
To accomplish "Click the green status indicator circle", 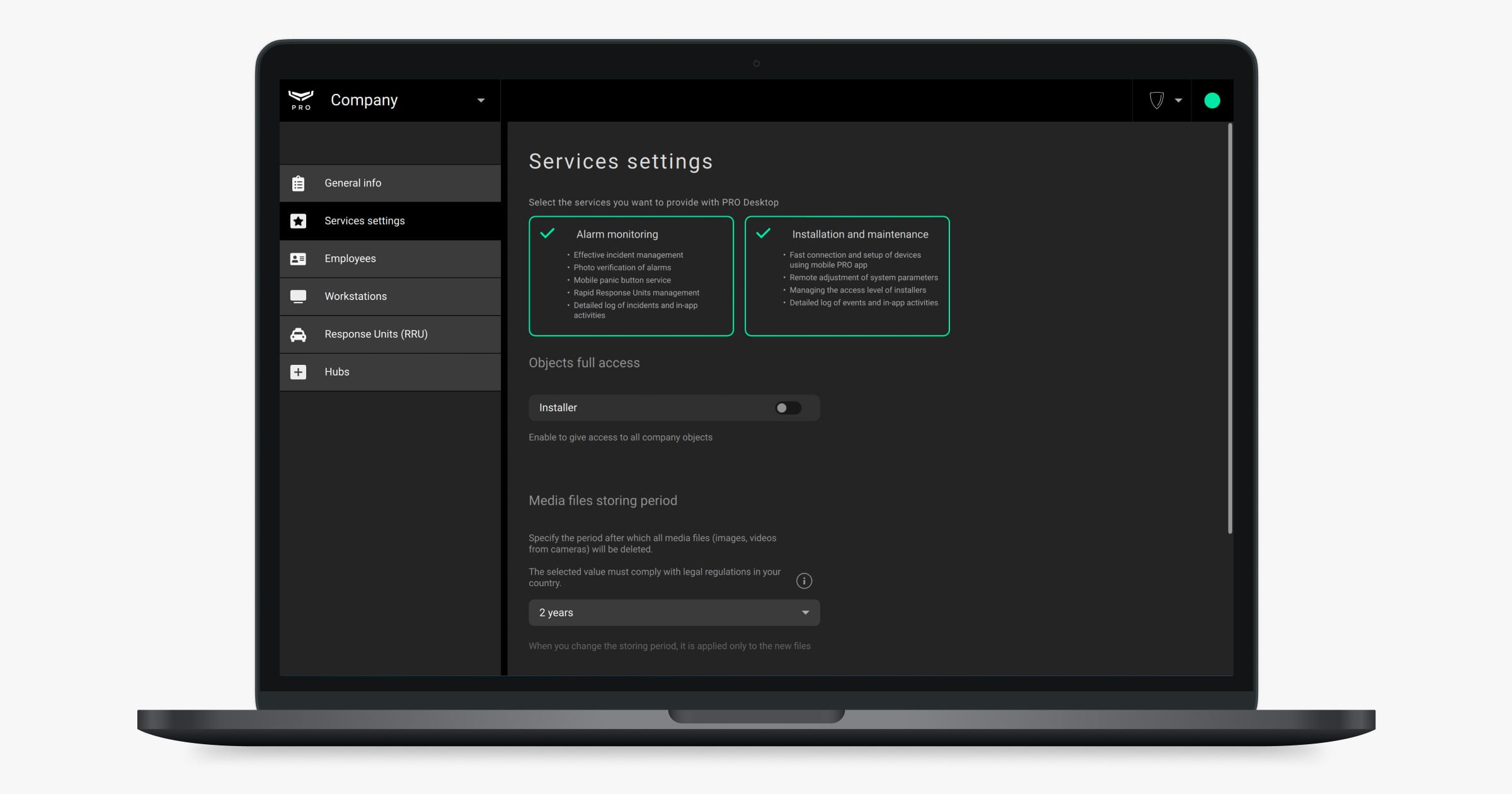I will pyautogui.click(x=1211, y=100).
